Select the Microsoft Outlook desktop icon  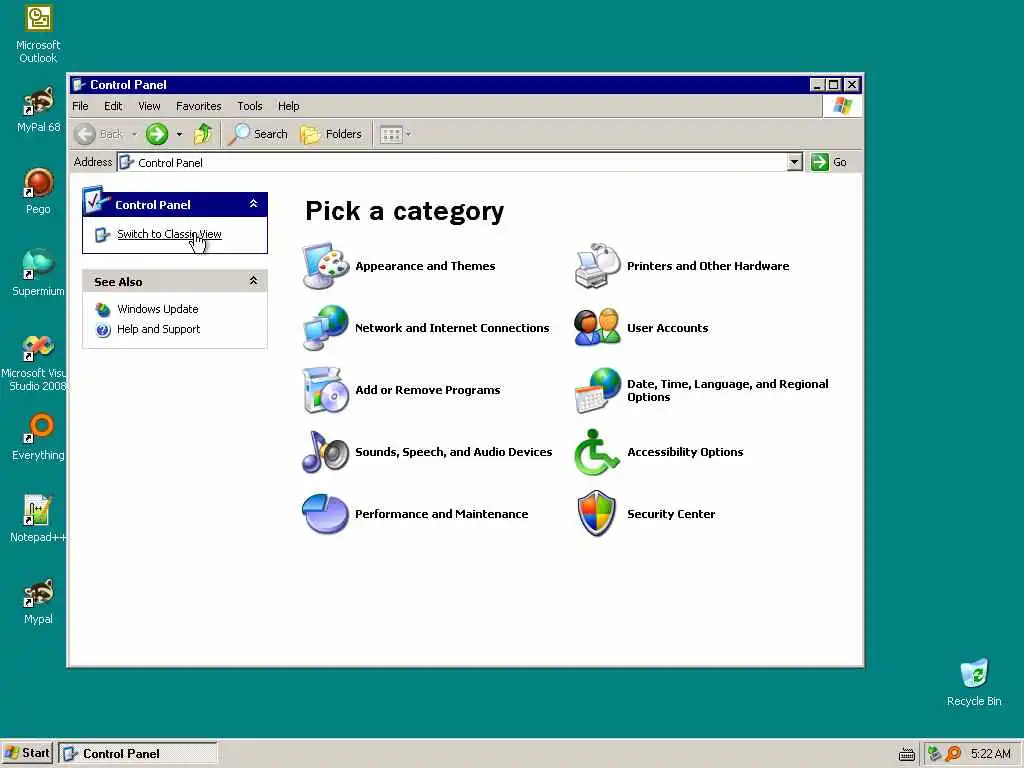(38, 34)
